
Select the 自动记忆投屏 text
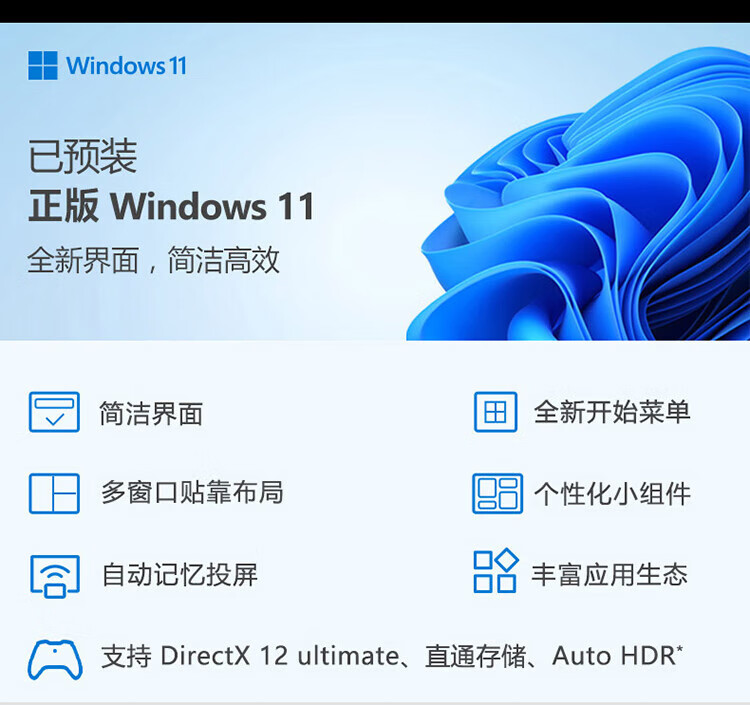[x=180, y=574]
